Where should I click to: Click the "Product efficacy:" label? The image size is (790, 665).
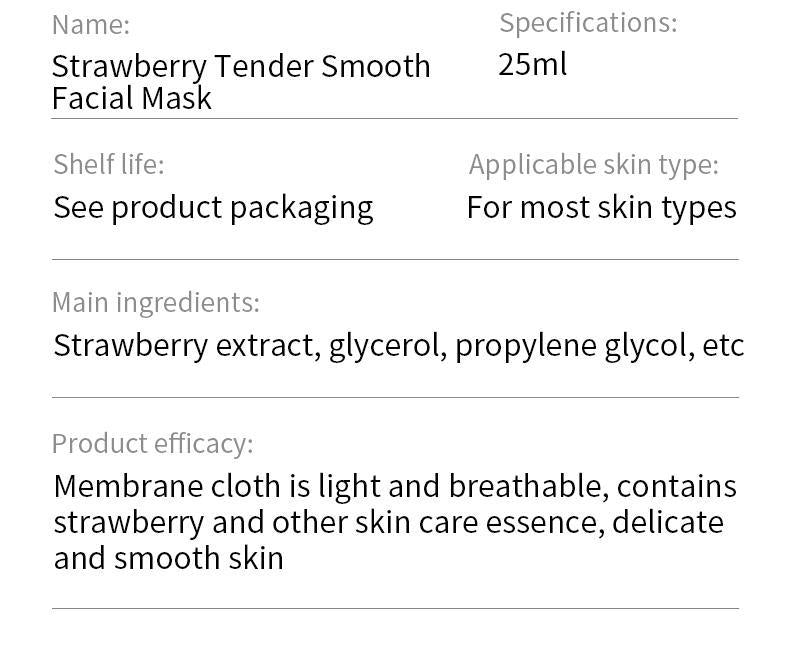coord(152,442)
